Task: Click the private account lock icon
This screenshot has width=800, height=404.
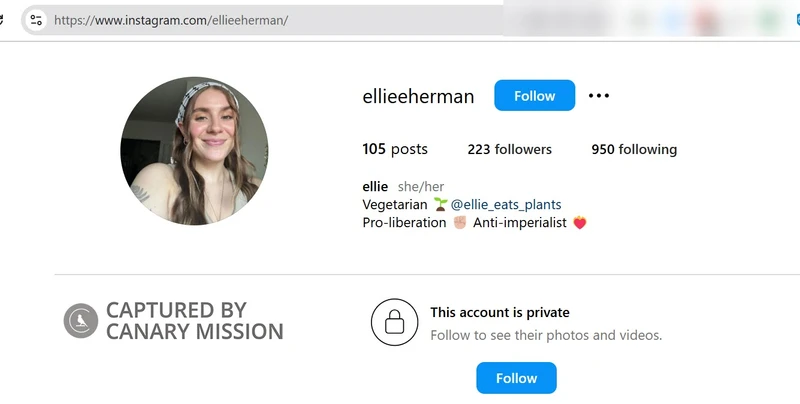Action: tap(394, 322)
